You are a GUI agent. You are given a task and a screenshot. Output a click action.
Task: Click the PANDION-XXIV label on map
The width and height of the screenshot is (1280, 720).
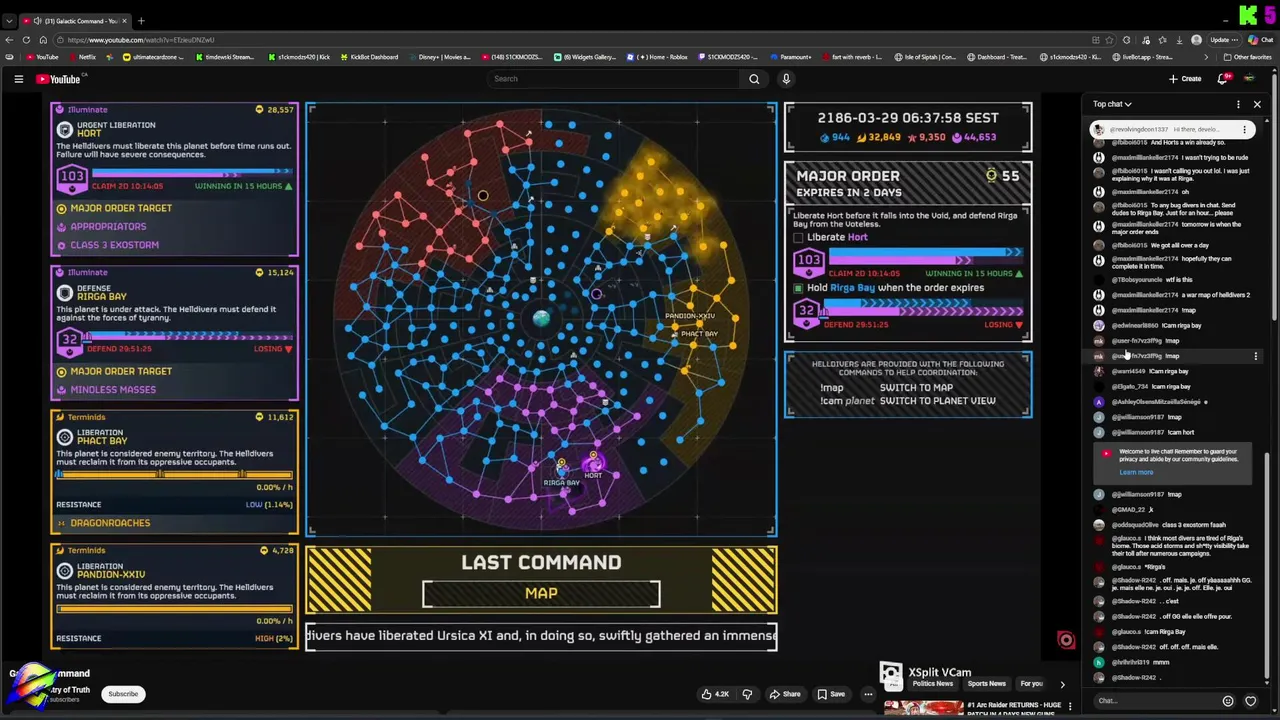[x=690, y=316]
